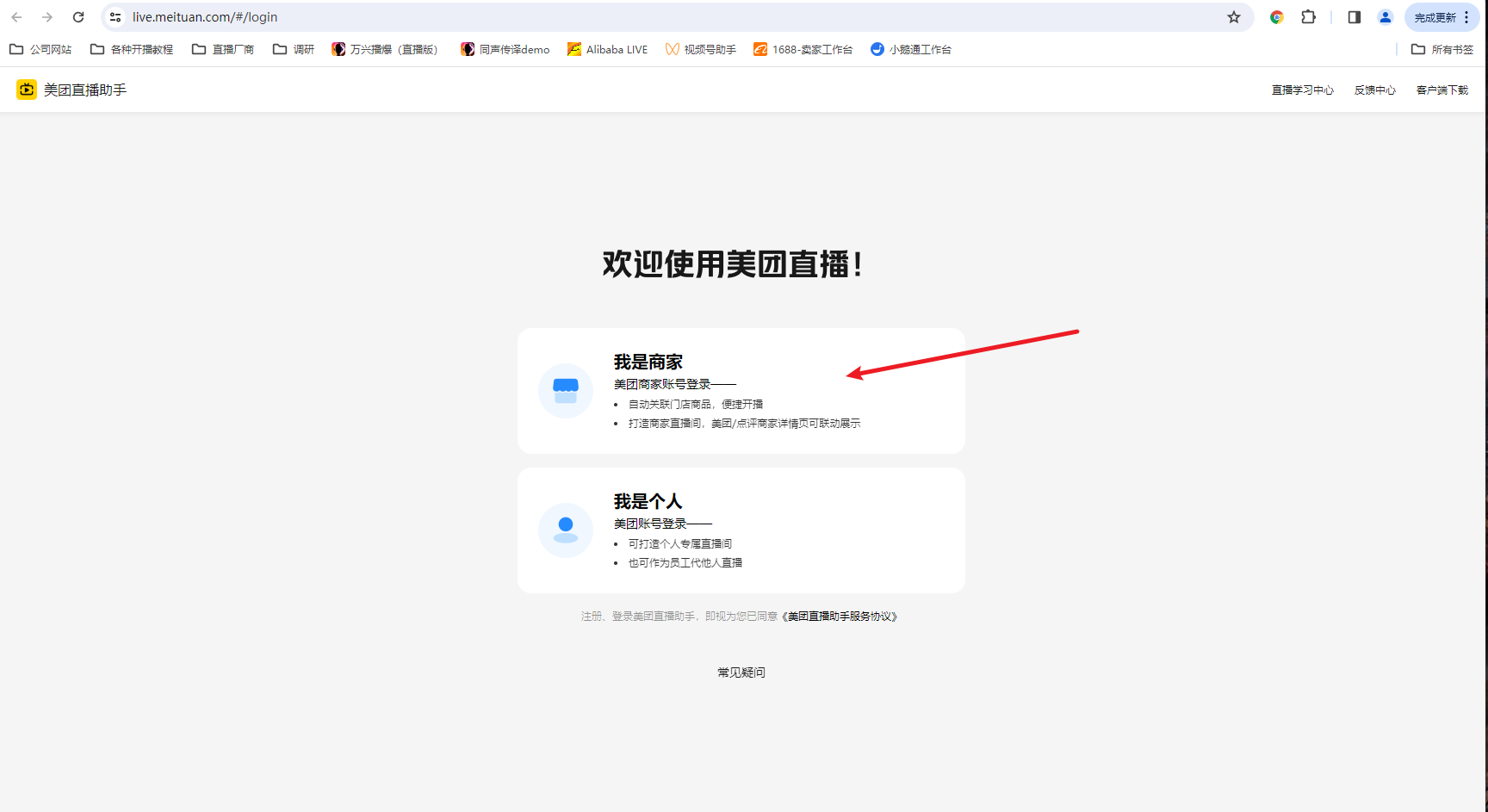The image size is (1488, 812).
Task: Select the 我是个人 heading
Action: 648,502
